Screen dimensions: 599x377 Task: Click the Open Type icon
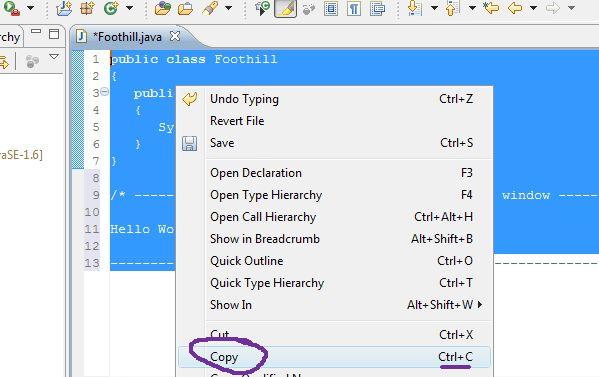162,8
